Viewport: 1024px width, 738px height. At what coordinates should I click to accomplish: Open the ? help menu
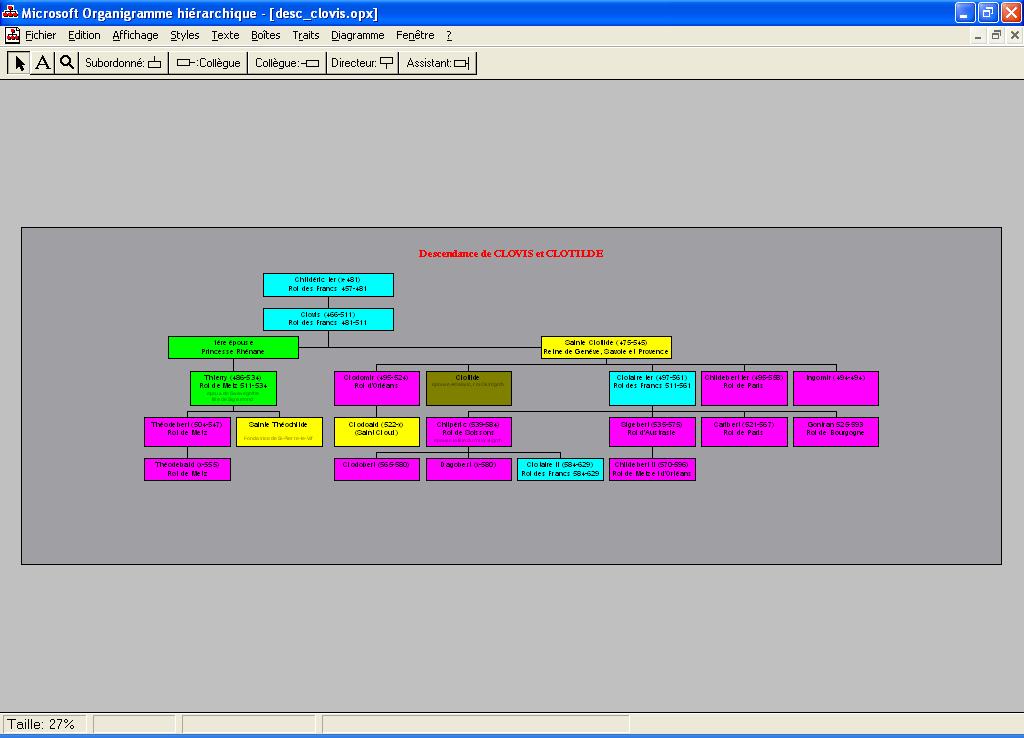click(x=449, y=35)
